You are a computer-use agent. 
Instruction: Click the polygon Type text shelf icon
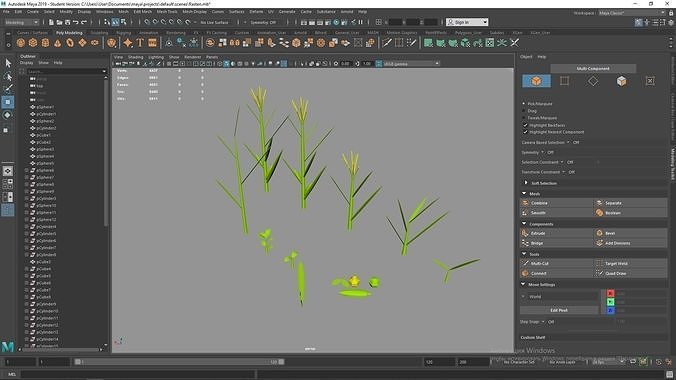coord(140,43)
